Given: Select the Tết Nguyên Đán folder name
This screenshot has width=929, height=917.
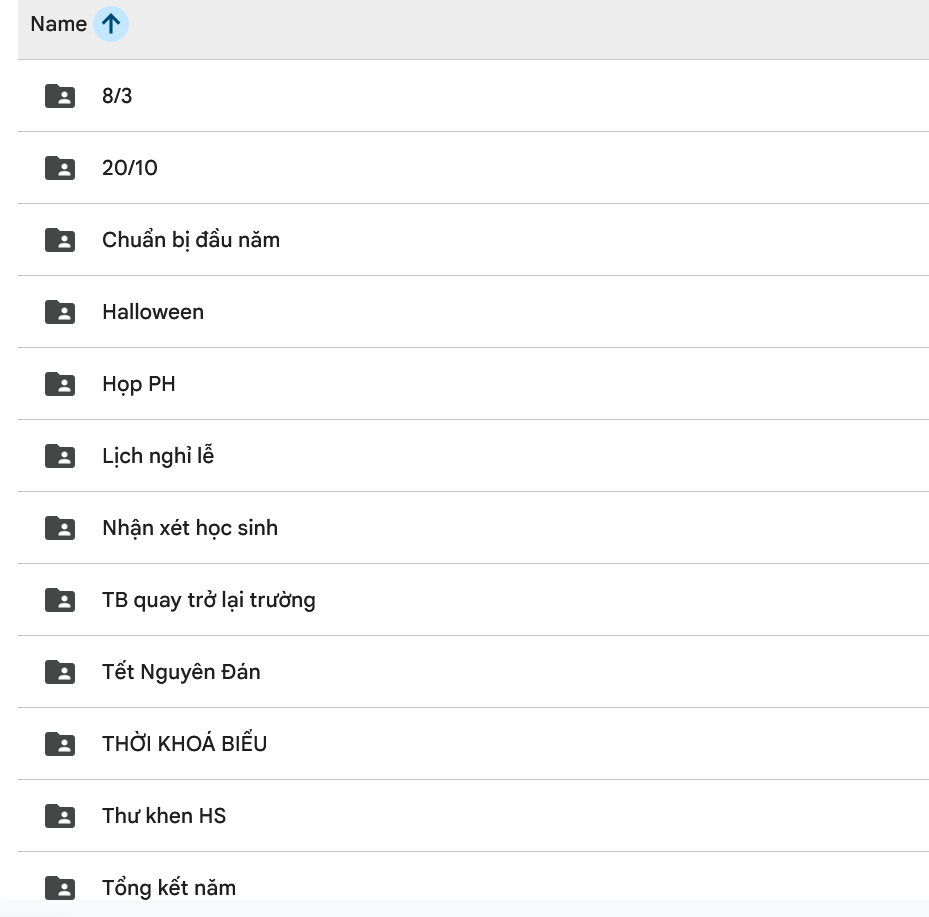Looking at the screenshot, I should pyautogui.click(x=181, y=672).
